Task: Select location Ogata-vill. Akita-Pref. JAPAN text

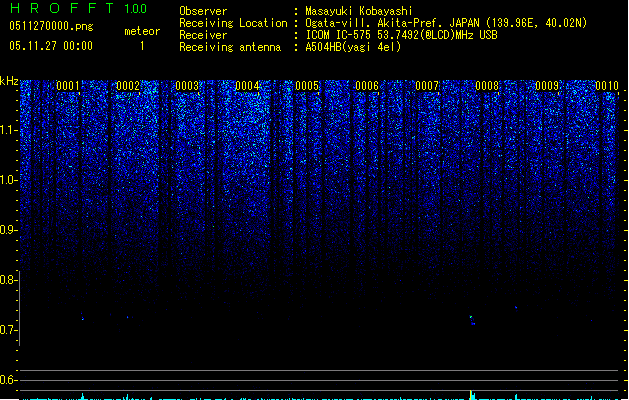Action: pos(446,23)
